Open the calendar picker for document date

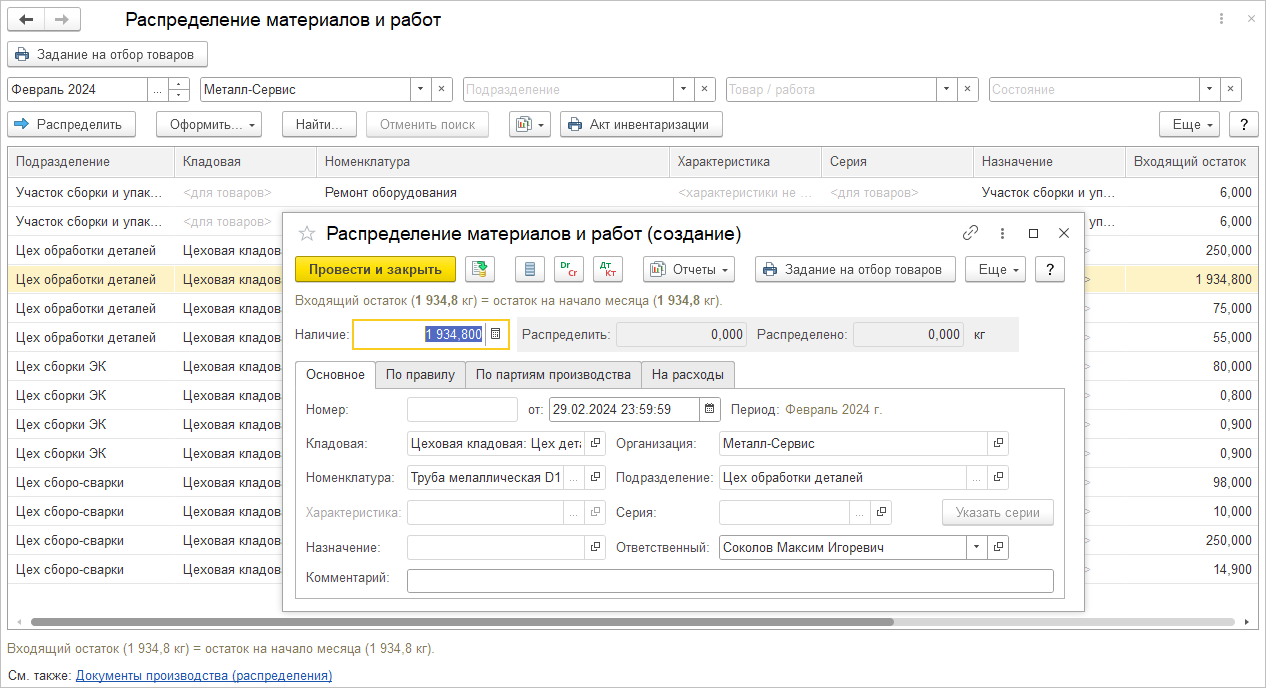[710, 409]
